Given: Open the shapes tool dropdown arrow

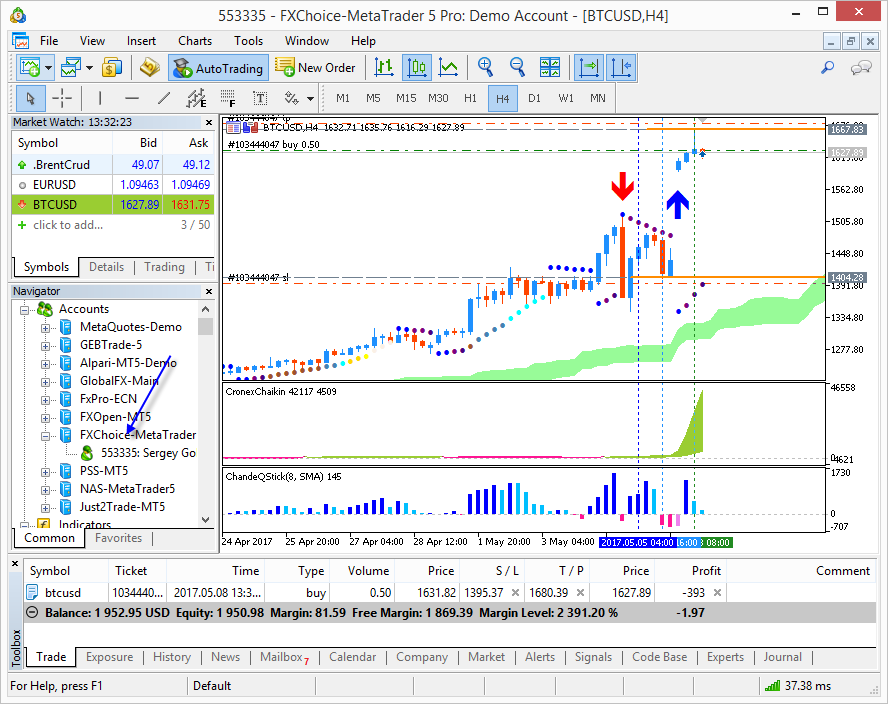Looking at the screenshot, I should pos(310,99).
